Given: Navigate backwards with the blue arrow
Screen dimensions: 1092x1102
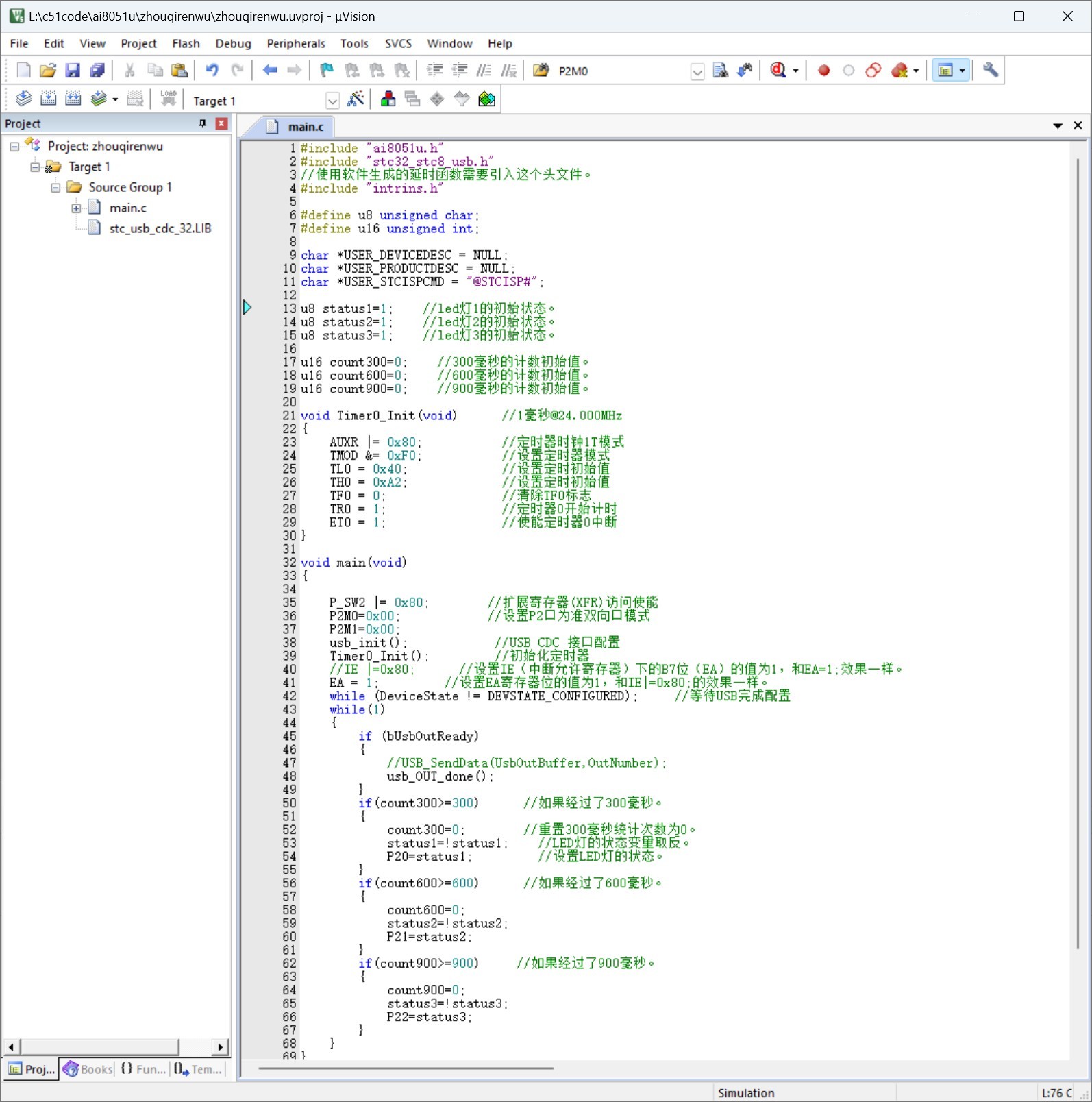Looking at the screenshot, I should 270,70.
